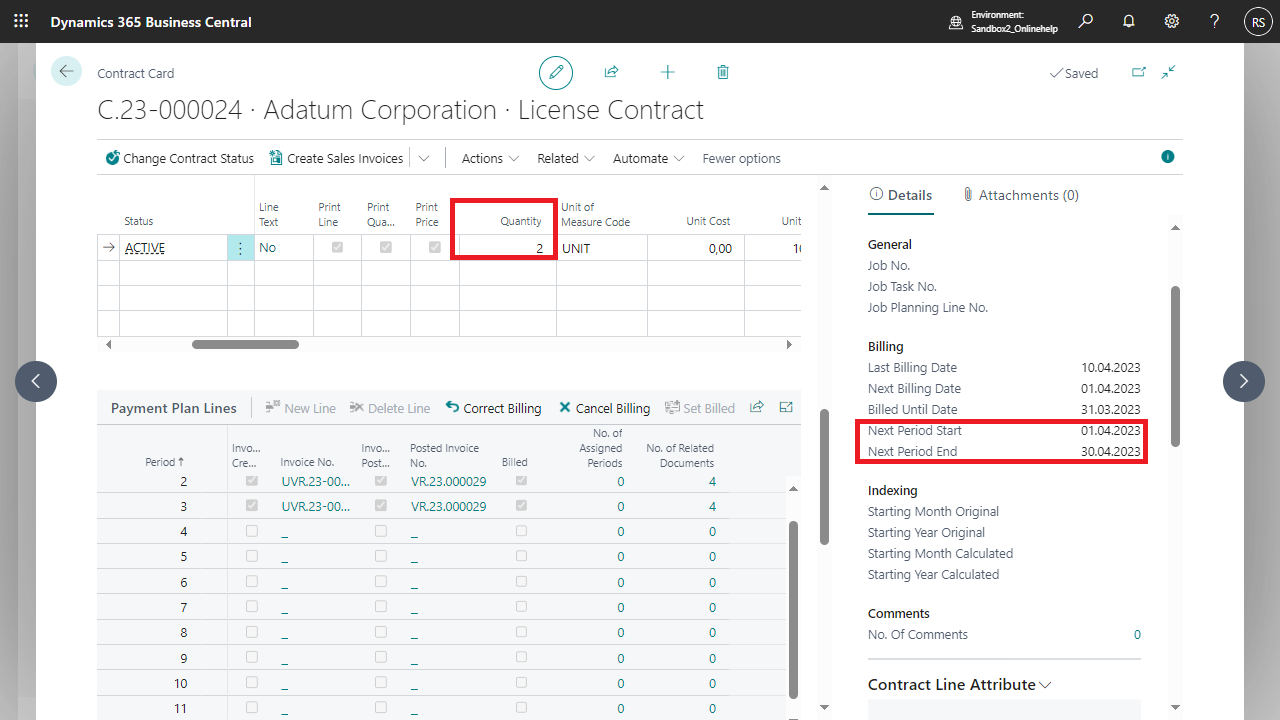Toggle Invoice Created checkbox for period 5
The height and width of the screenshot is (720, 1280).
[251, 556]
